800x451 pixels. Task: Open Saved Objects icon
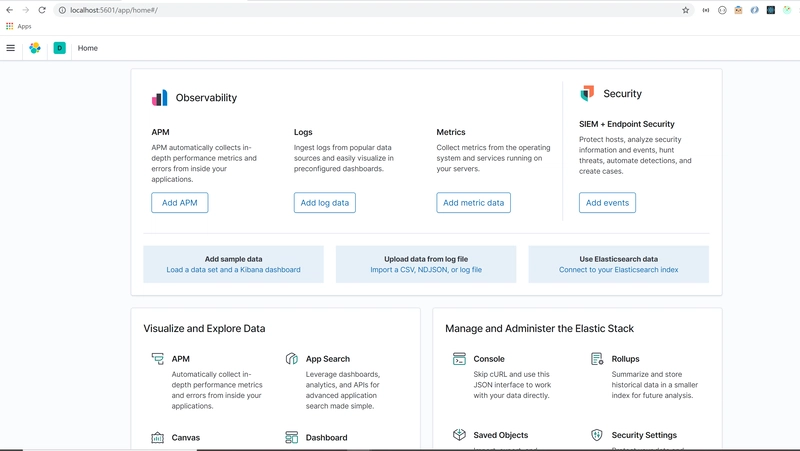coord(459,435)
